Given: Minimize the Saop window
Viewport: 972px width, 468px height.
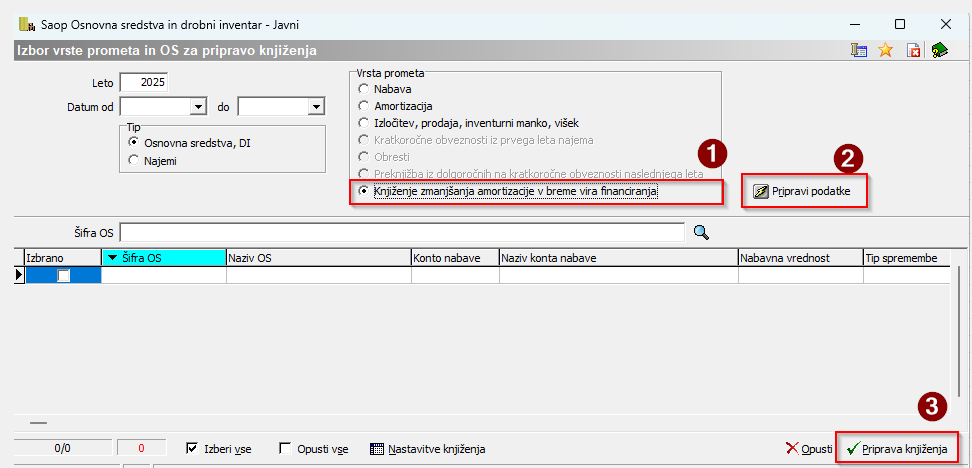Looking at the screenshot, I should (854, 24).
